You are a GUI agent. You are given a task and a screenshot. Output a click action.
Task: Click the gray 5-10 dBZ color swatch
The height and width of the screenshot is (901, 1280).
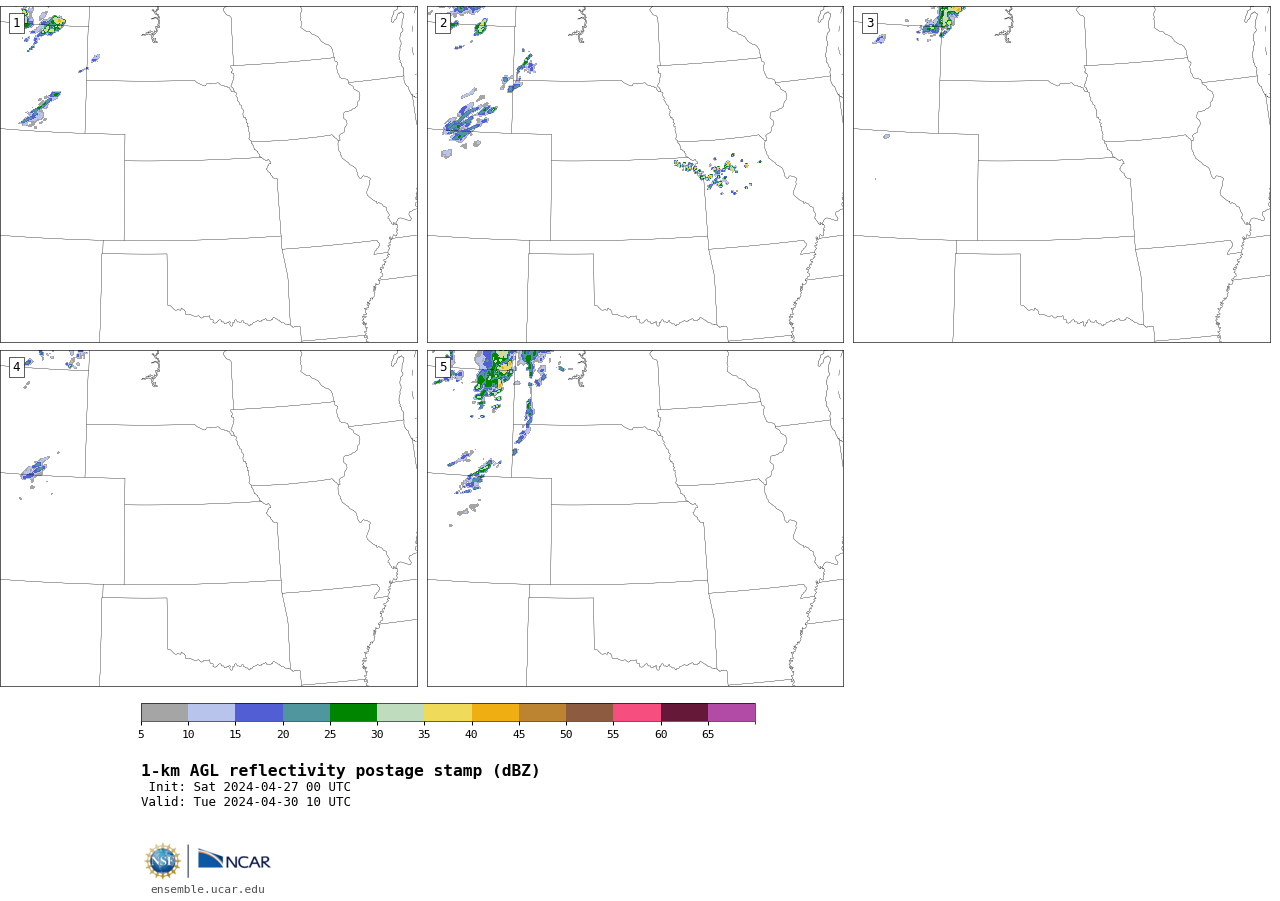164,713
